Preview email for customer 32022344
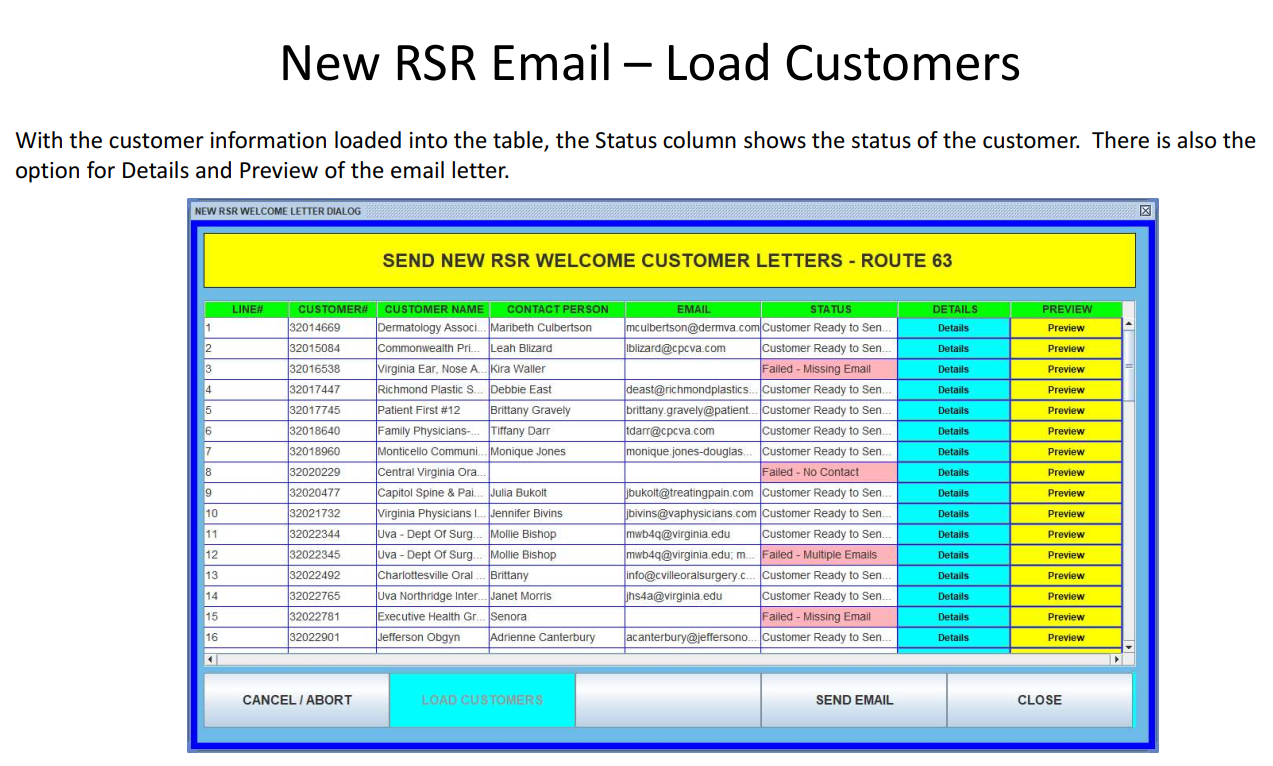 point(1066,534)
